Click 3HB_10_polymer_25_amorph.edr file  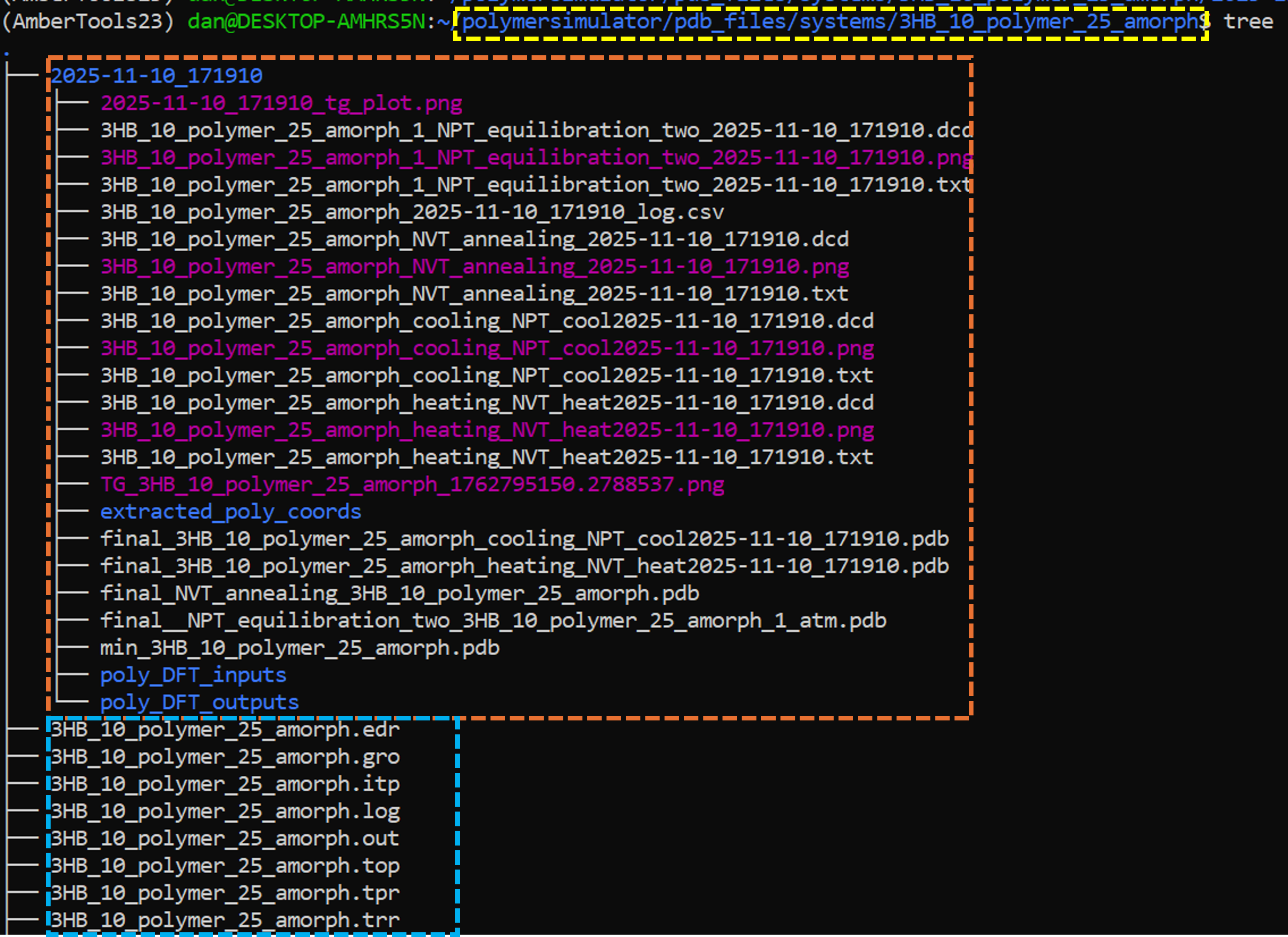click(x=225, y=730)
